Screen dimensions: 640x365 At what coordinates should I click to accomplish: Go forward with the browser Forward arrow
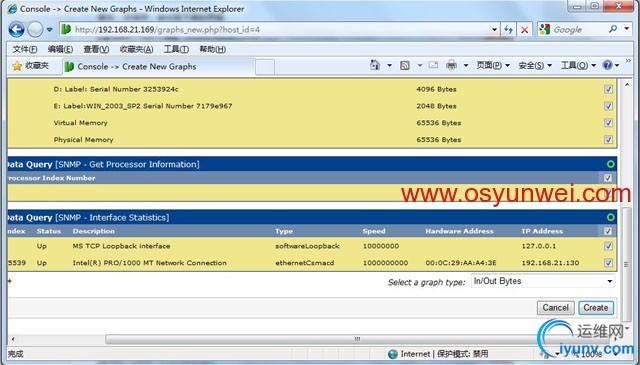pos(36,29)
